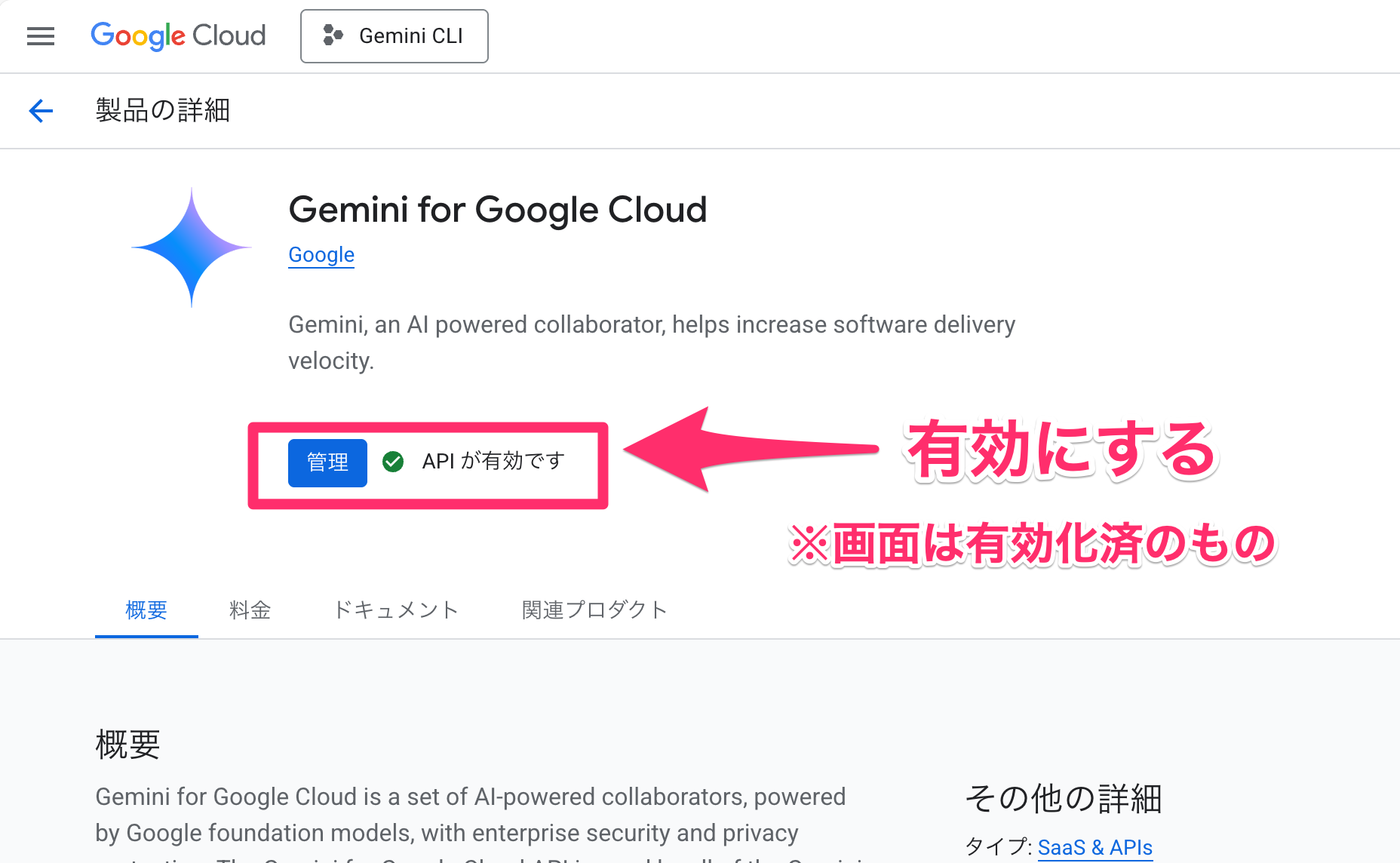Viewport: 1400px width, 863px height.
Task: Open the Google publisher link
Action: pyautogui.click(x=321, y=255)
